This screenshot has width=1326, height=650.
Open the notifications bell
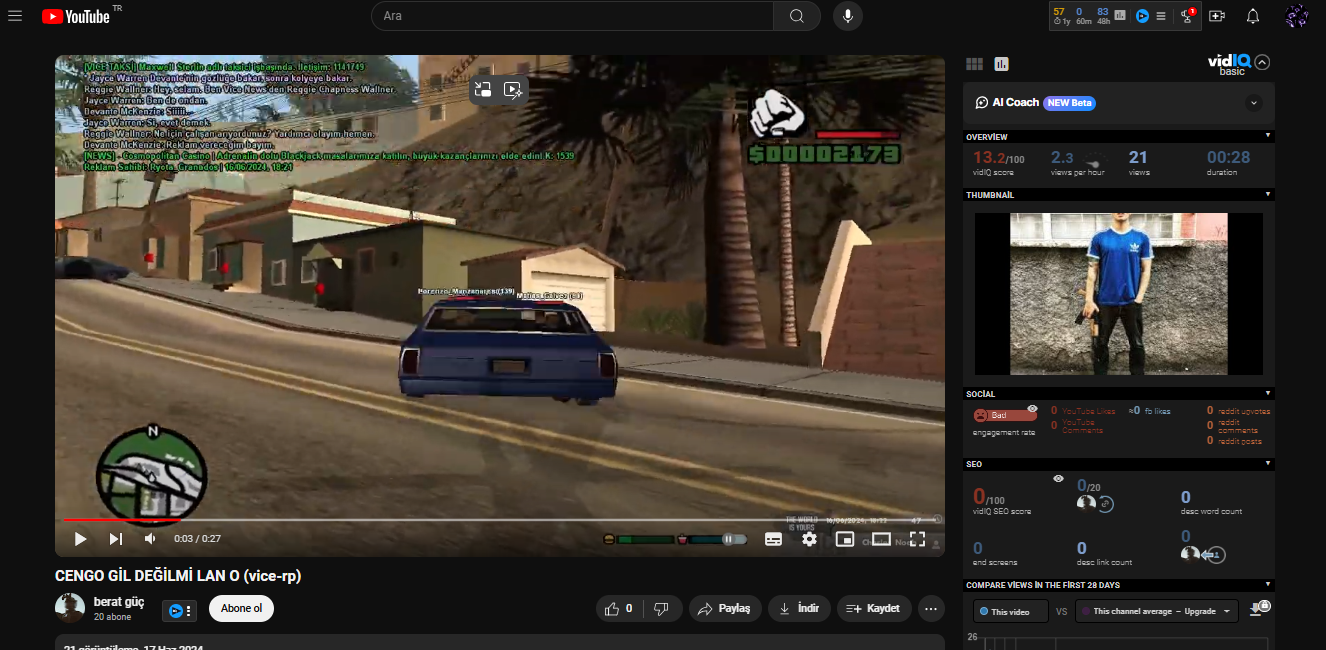click(1253, 16)
